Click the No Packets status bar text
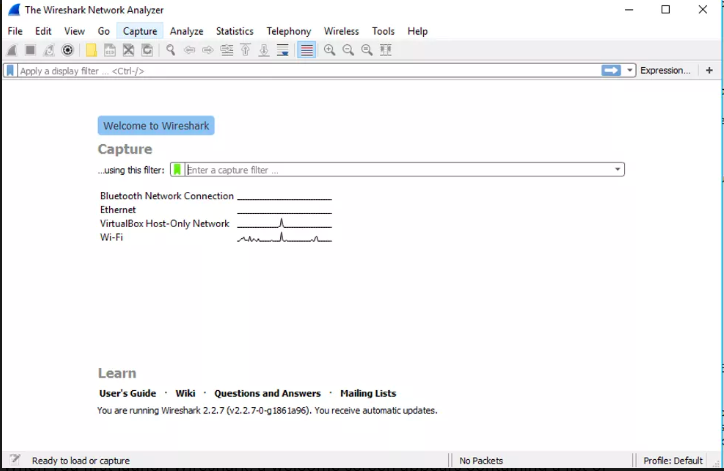 tap(481, 460)
